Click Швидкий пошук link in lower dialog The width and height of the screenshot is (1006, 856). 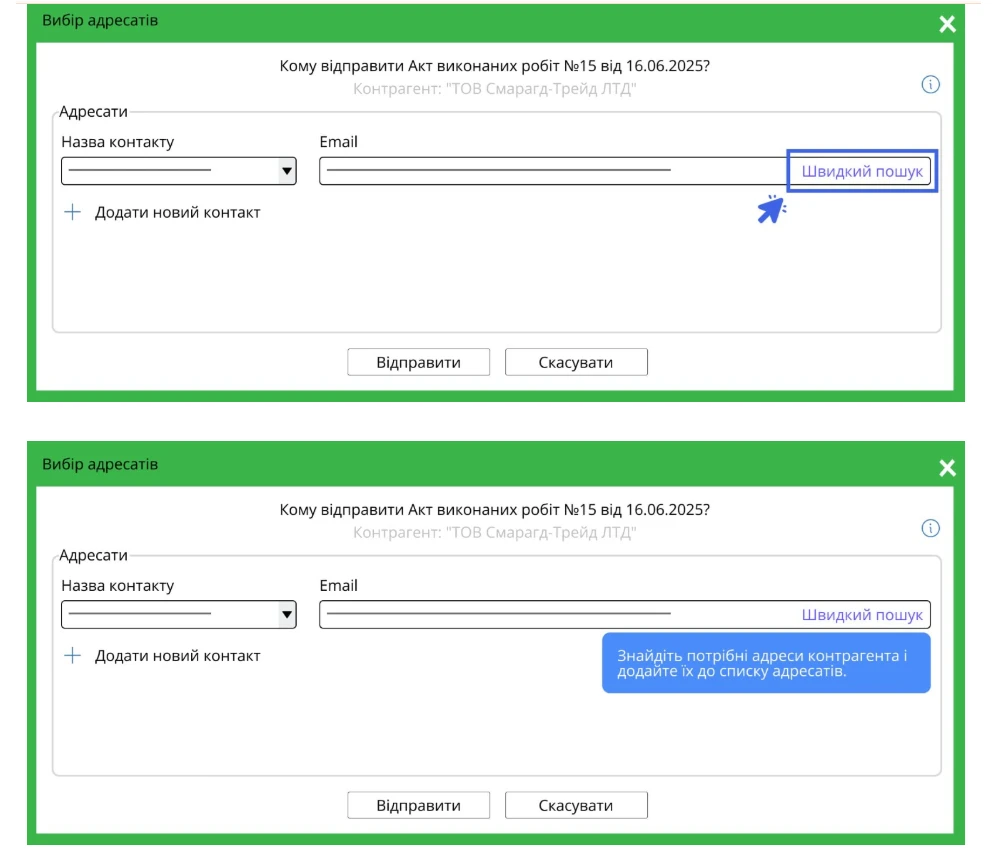(x=862, y=615)
